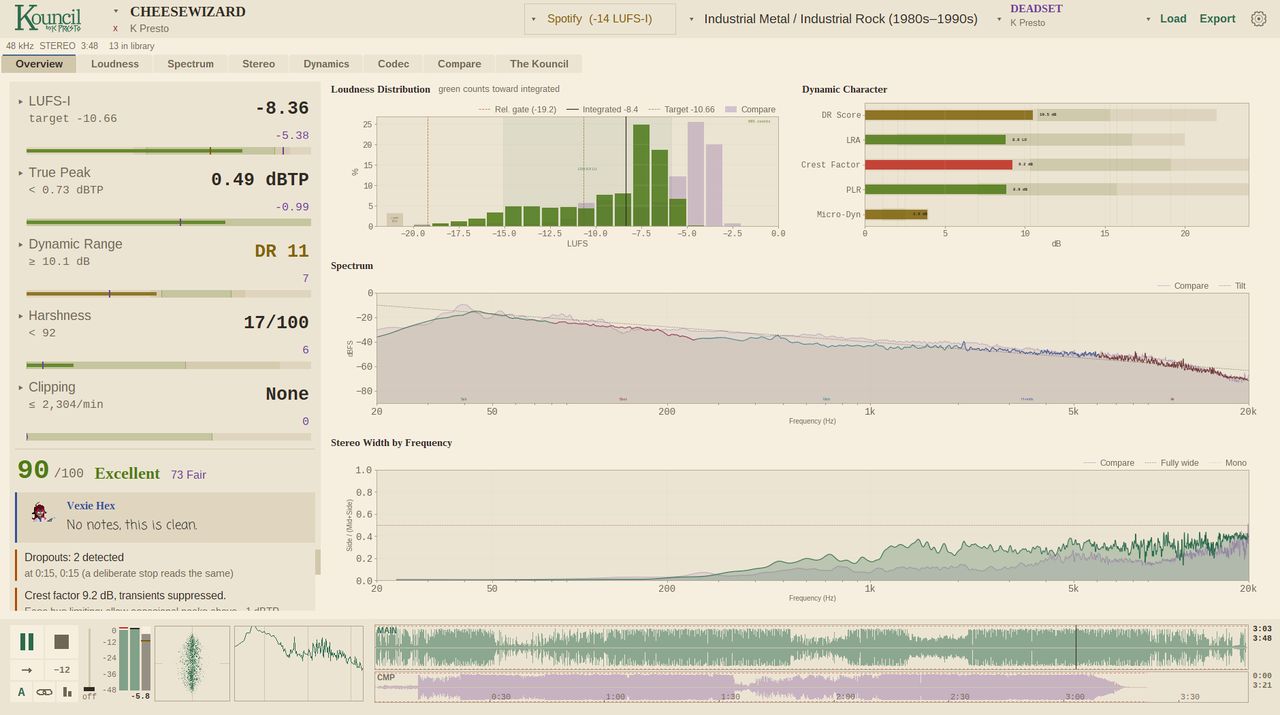Seek in the MAIN waveform timeline
Image resolution: width=1280 pixels, height=715 pixels.
[x=811, y=647]
